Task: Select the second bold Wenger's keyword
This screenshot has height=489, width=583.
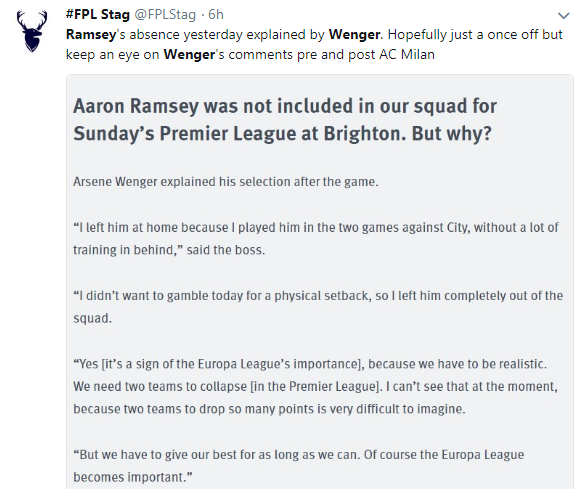Action: point(189,55)
